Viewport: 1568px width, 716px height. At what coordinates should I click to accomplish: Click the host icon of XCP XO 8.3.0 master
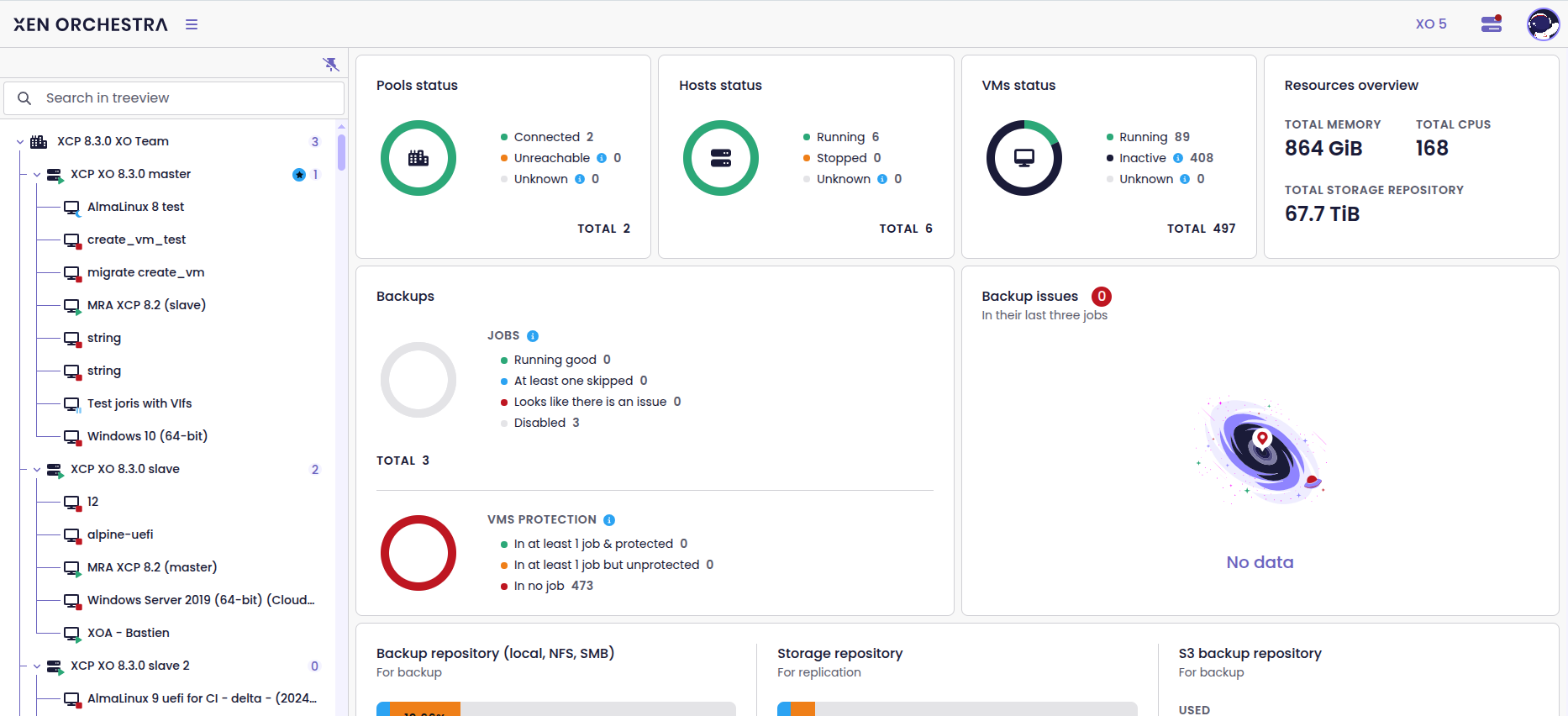coord(55,175)
